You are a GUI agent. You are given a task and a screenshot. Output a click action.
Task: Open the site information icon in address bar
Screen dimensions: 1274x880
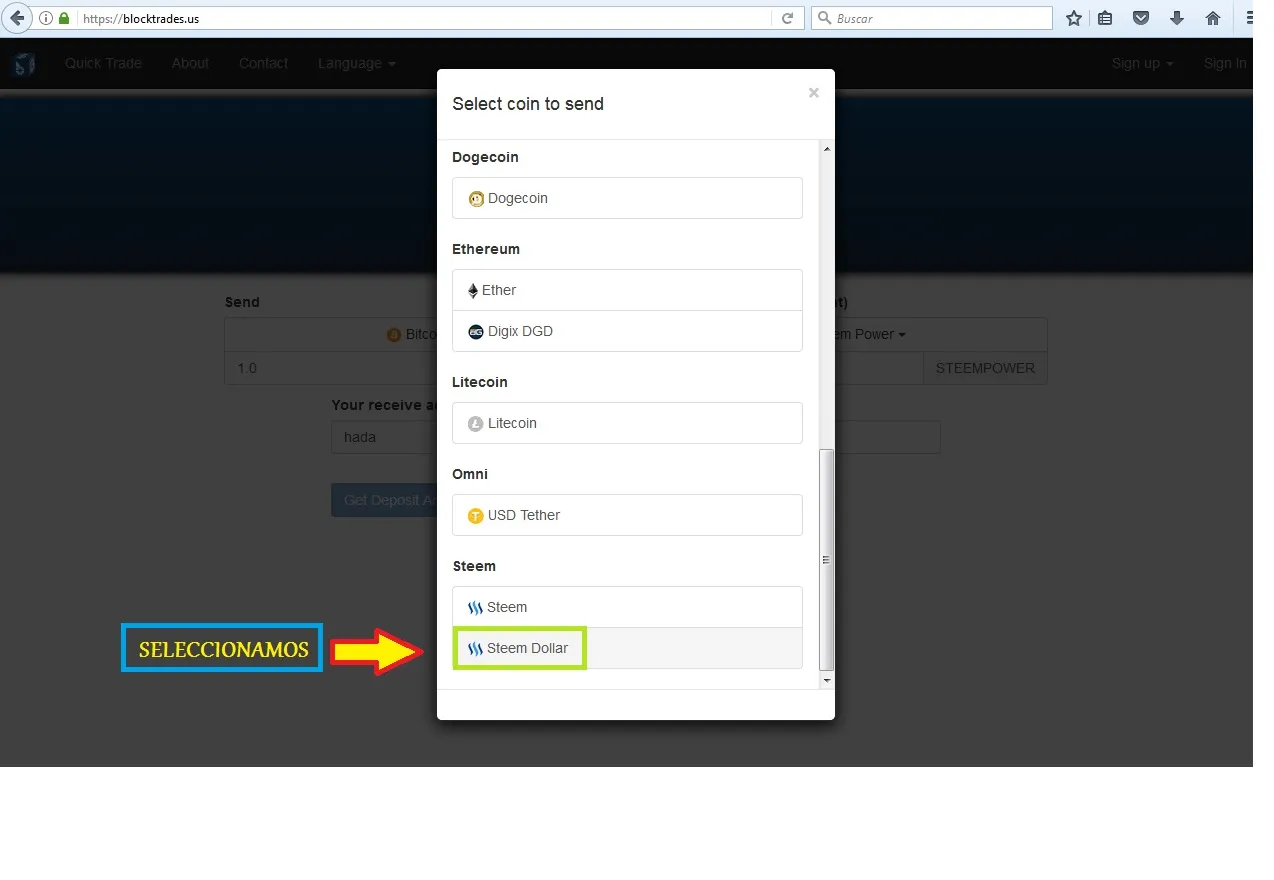tap(47, 18)
